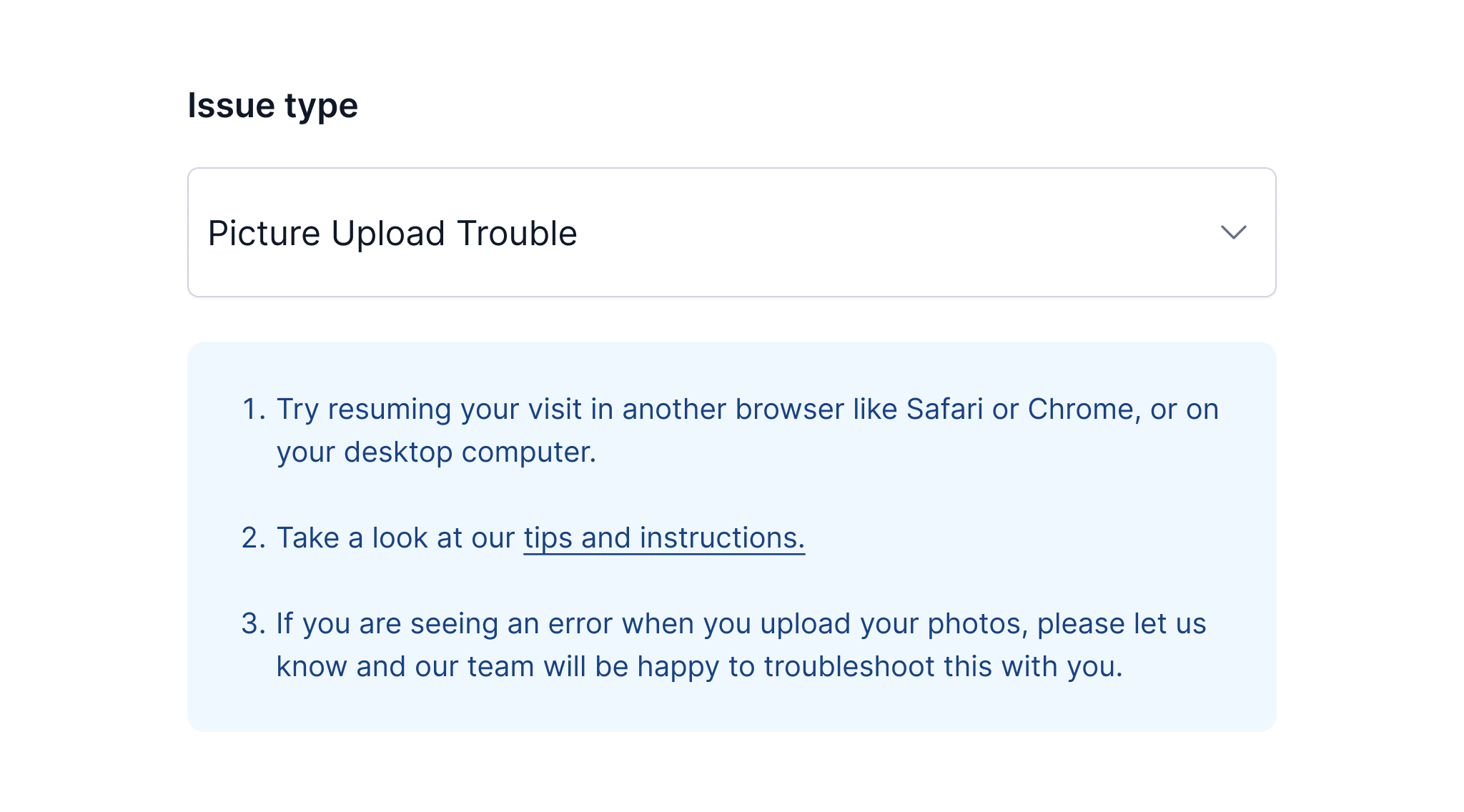Click the list number "2."
This screenshot has width=1464, height=812.
[254, 538]
